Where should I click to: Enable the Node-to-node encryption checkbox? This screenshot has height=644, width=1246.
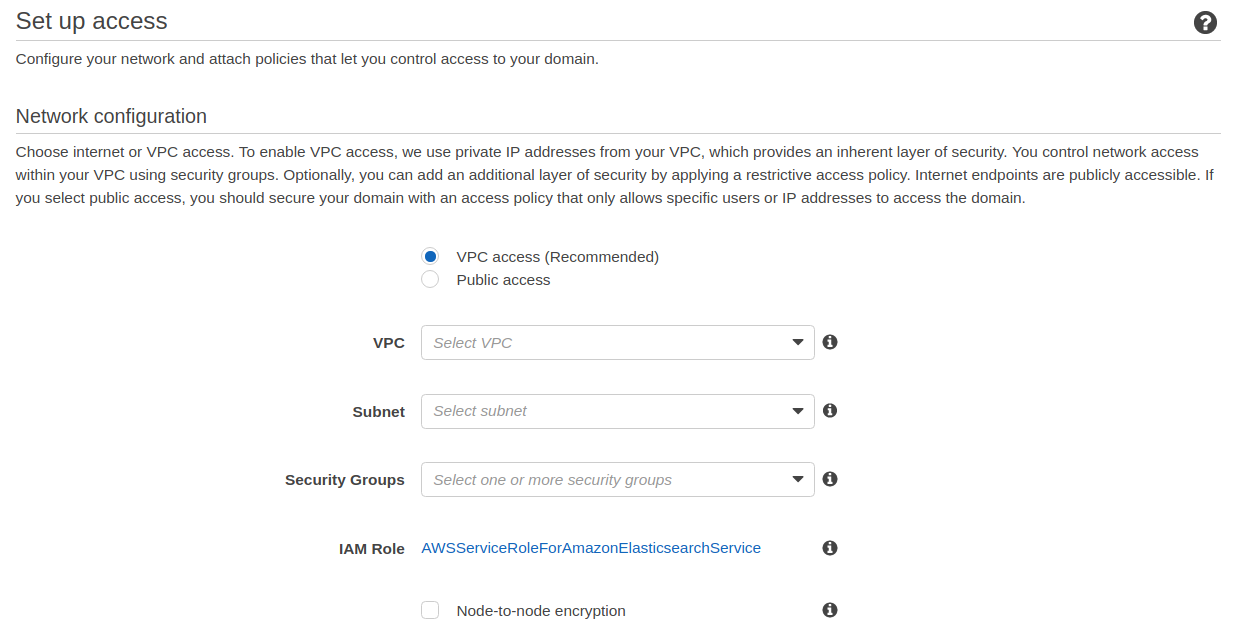(430, 610)
